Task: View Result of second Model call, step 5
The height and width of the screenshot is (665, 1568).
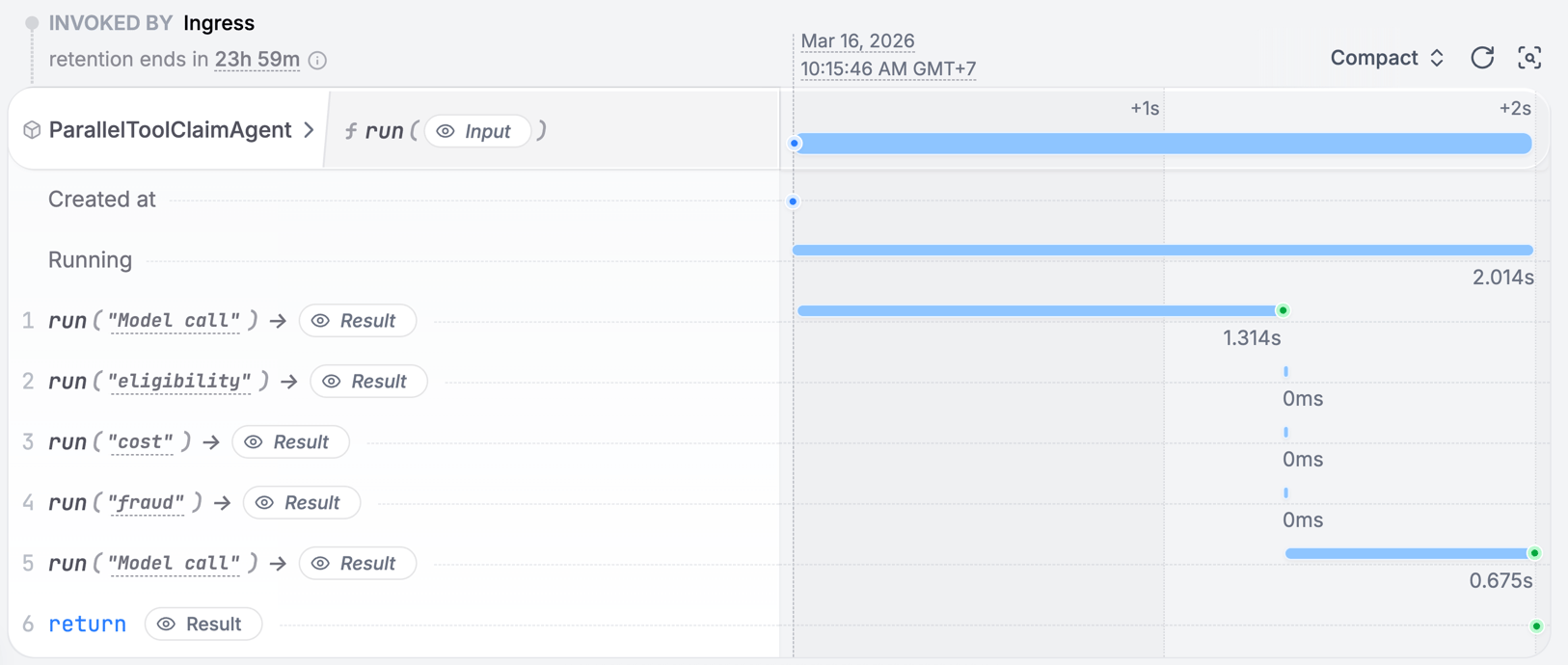Action: (x=358, y=564)
